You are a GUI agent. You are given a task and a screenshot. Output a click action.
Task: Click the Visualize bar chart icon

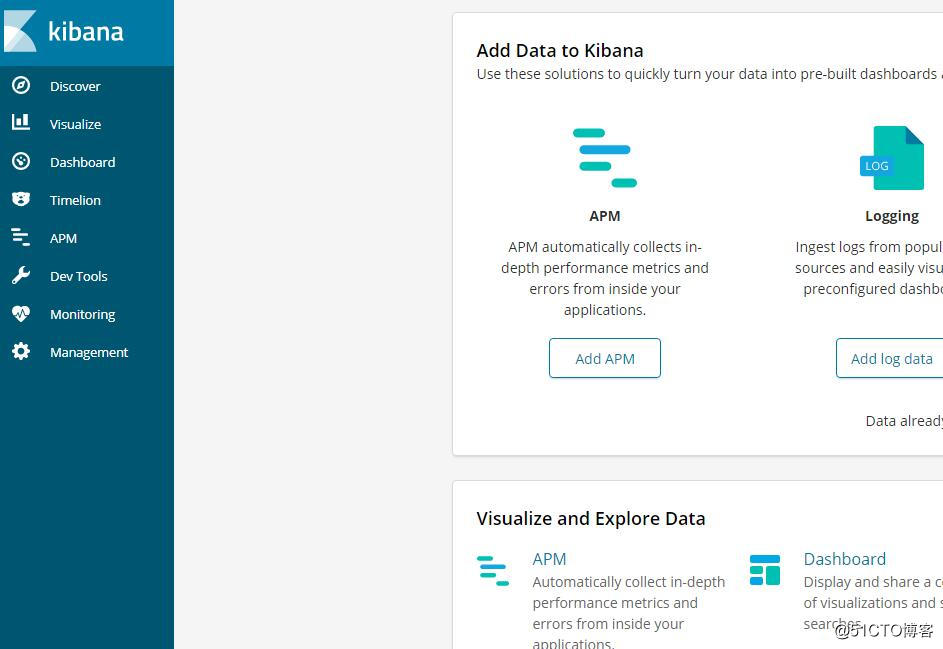click(21, 122)
